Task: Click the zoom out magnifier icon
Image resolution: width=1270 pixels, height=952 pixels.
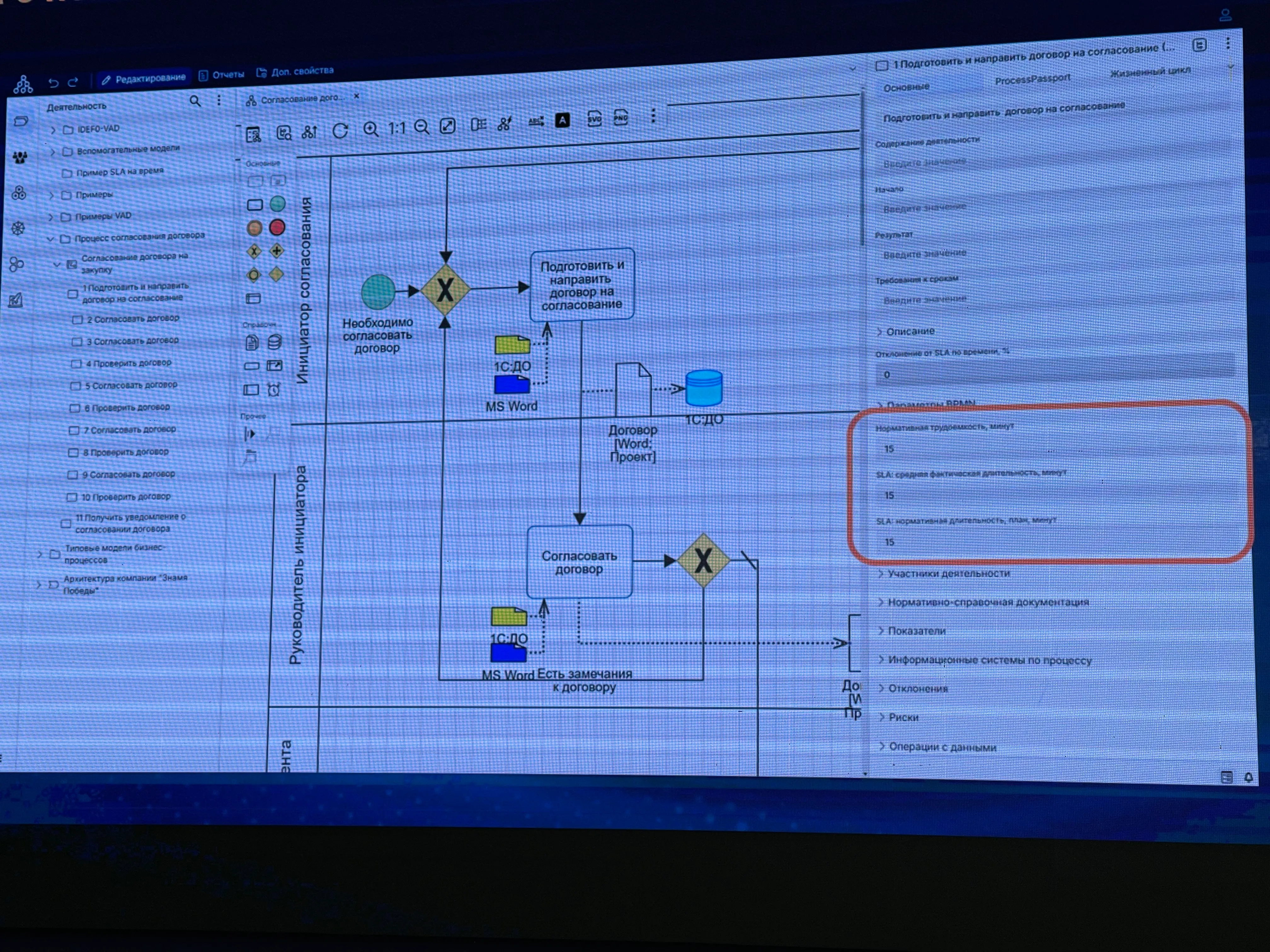Action: 422,127
